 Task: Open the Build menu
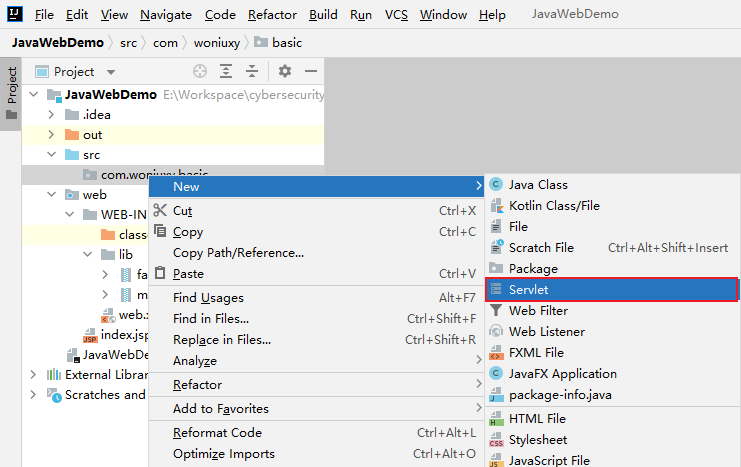pos(323,15)
